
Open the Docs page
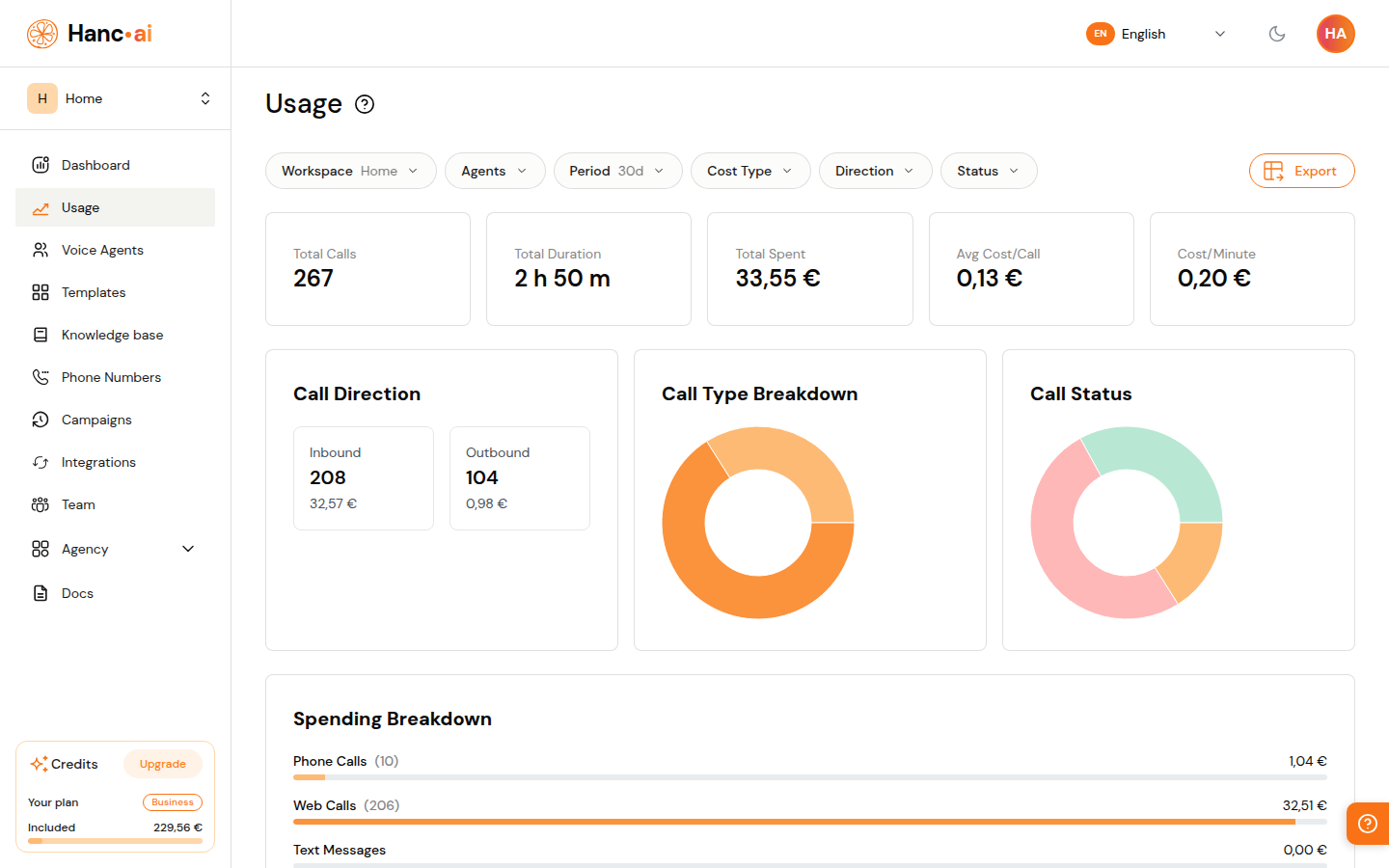coord(77,593)
